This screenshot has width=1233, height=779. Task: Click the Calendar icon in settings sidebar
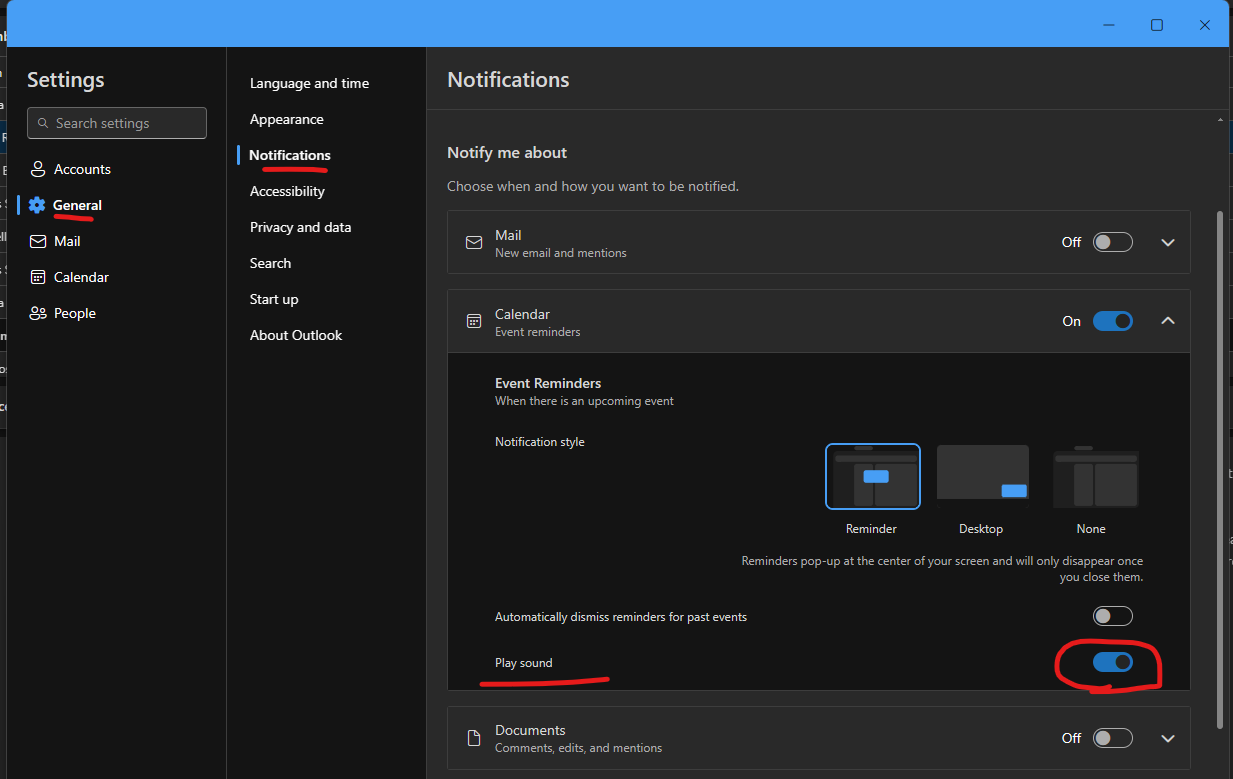pyautogui.click(x=37, y=277)
